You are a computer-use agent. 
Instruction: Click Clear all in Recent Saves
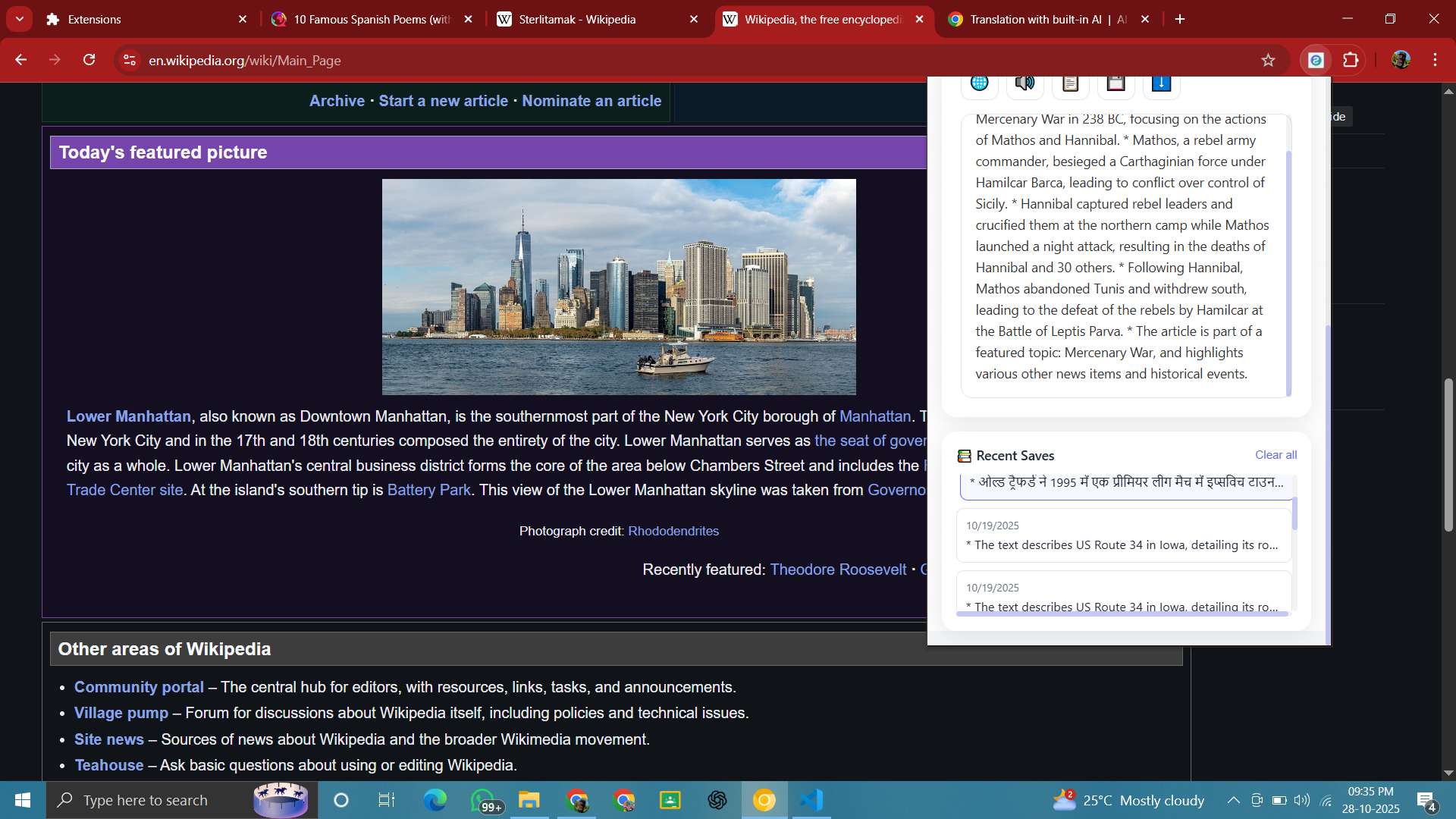pyautogui.click(x=1276, y=455)
